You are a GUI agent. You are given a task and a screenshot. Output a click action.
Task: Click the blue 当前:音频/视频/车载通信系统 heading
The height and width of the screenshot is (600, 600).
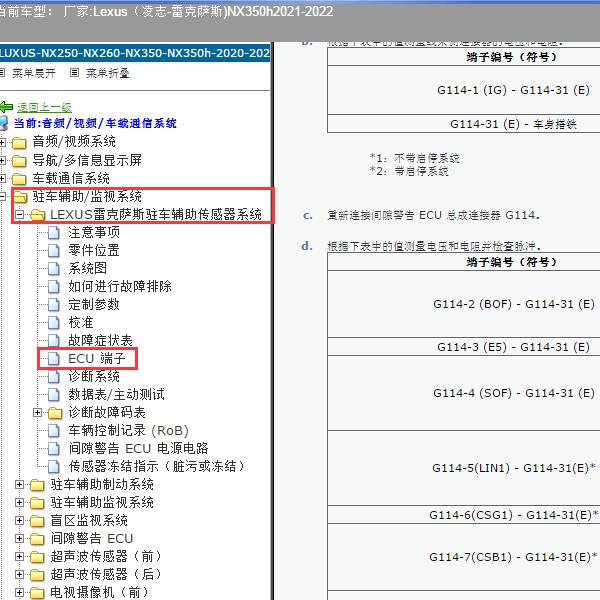coord(95,123)
